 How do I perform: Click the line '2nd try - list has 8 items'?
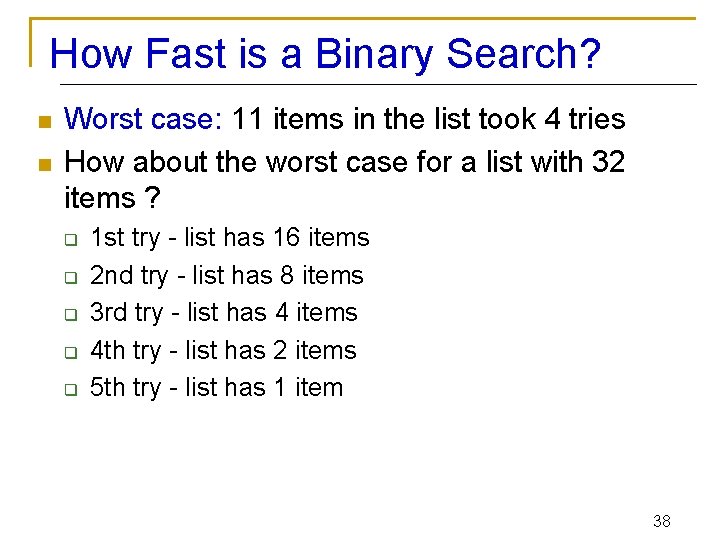pyautogui.click(x=226, y=276)
